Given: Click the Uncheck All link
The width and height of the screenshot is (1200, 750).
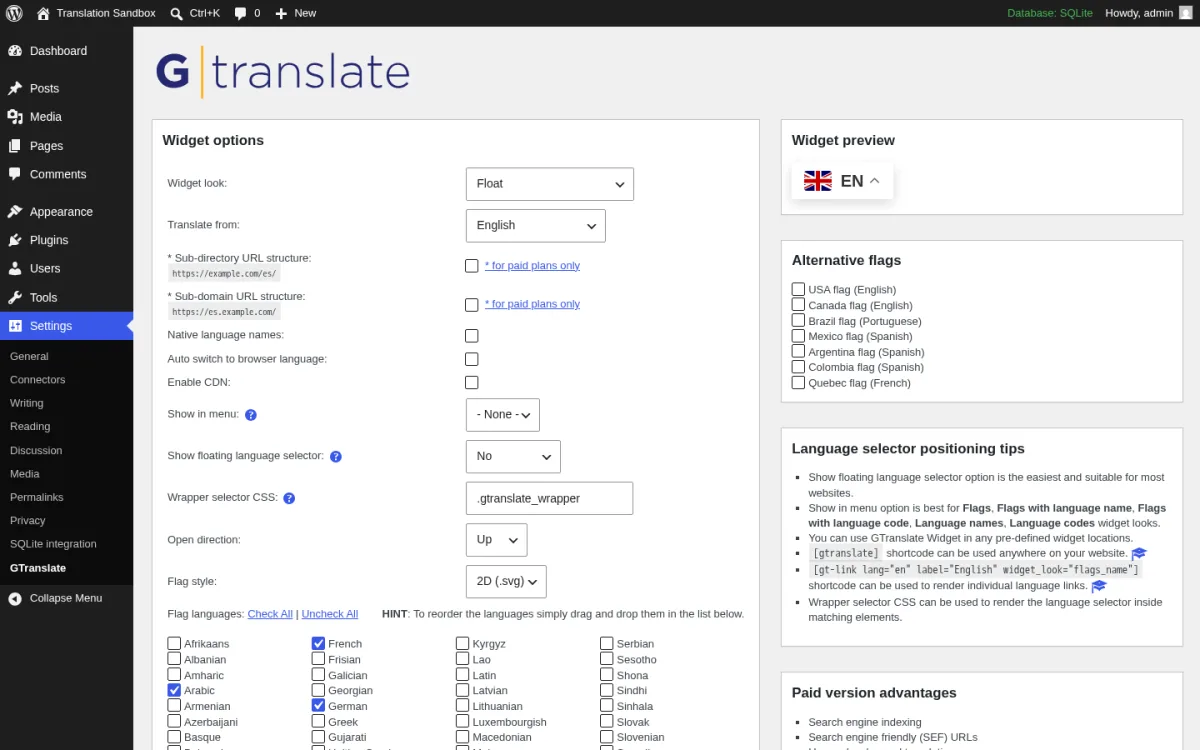Looking at the screenshot, I should point(330,614).
